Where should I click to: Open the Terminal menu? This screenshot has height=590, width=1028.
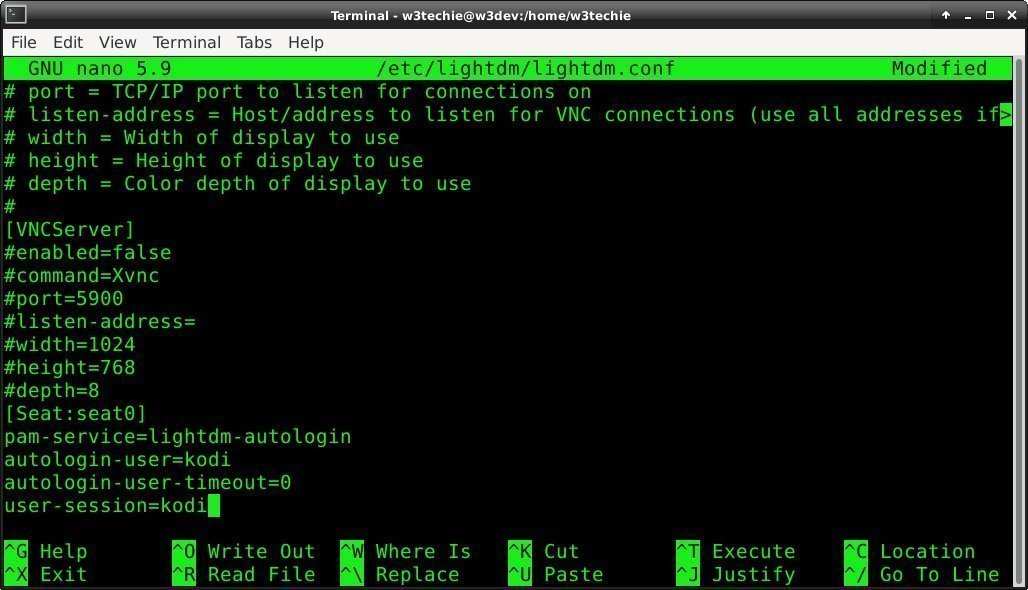[186, 42]
